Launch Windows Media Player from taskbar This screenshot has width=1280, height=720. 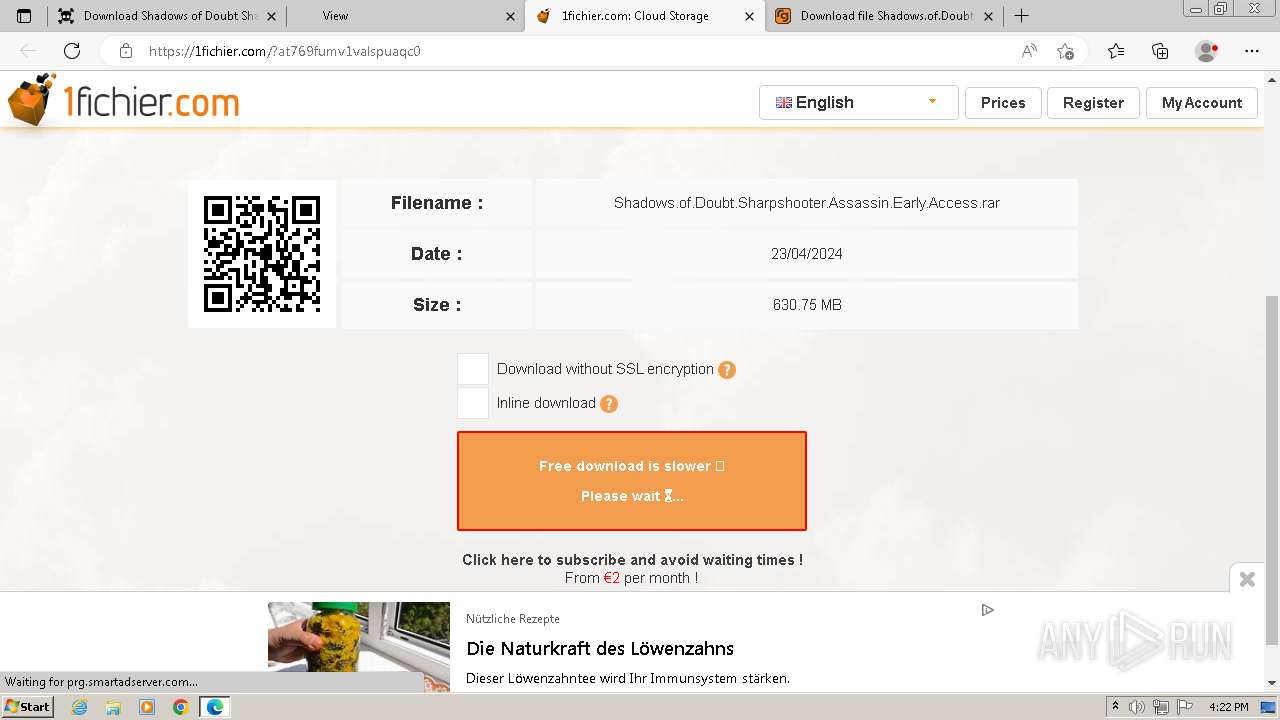147,707
